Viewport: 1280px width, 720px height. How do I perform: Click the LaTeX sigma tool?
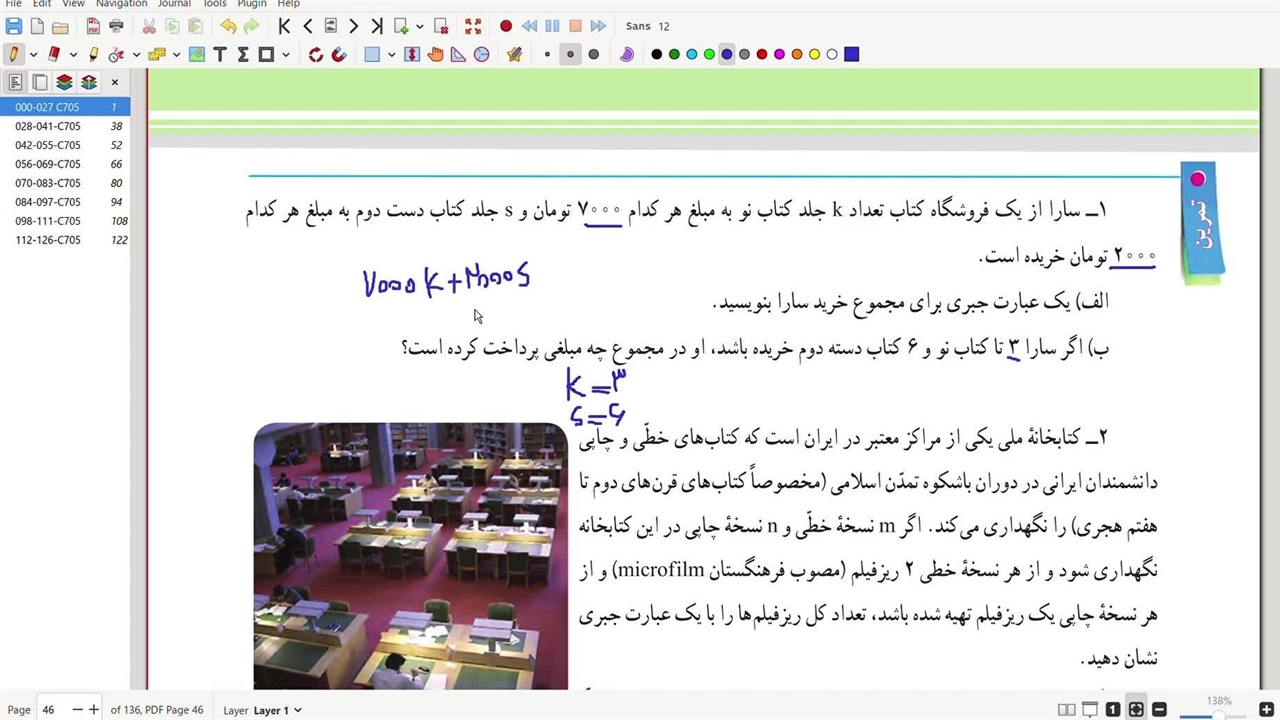(x=243, y=55)
